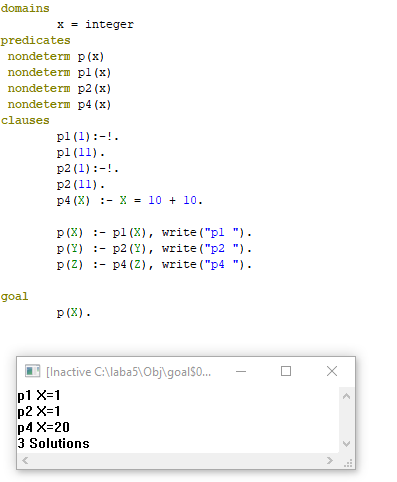Click the output line 'p2 X=1'
The width and height of the screenshot is (397, 482).
[x=39, y=411]
